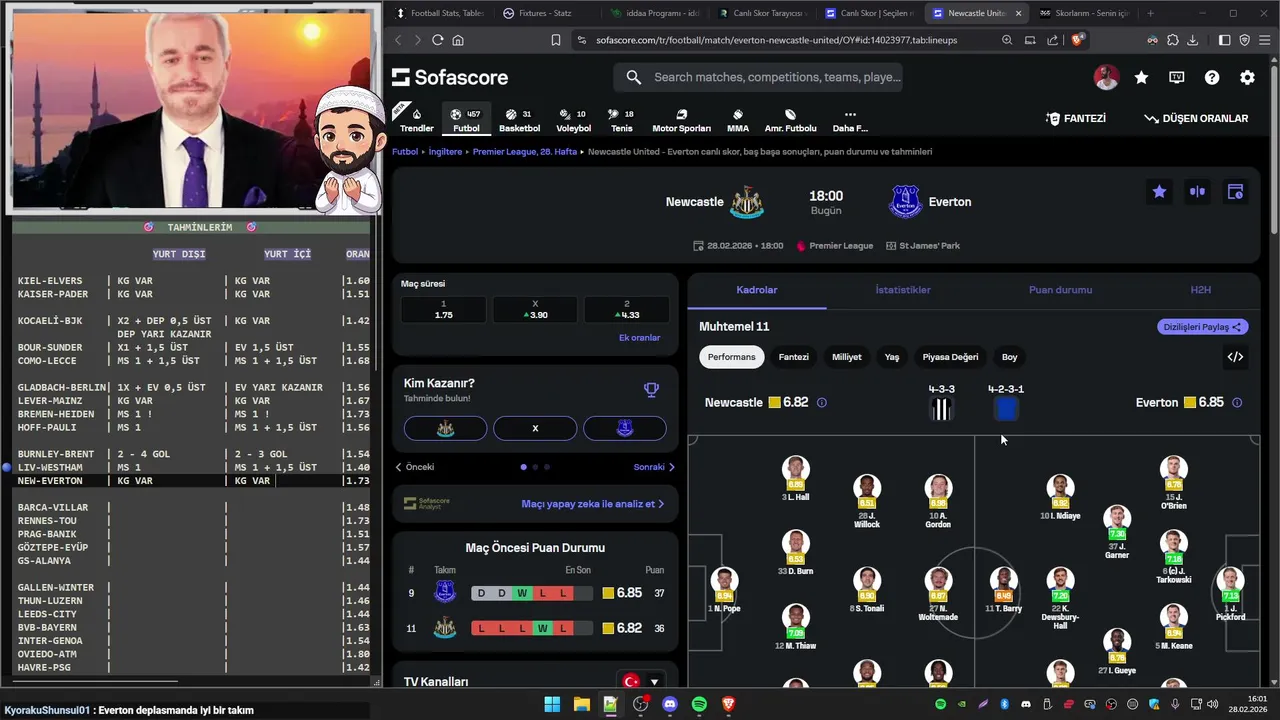
Task: Click the Sofascore logo
Action: (x=450, y=77)
